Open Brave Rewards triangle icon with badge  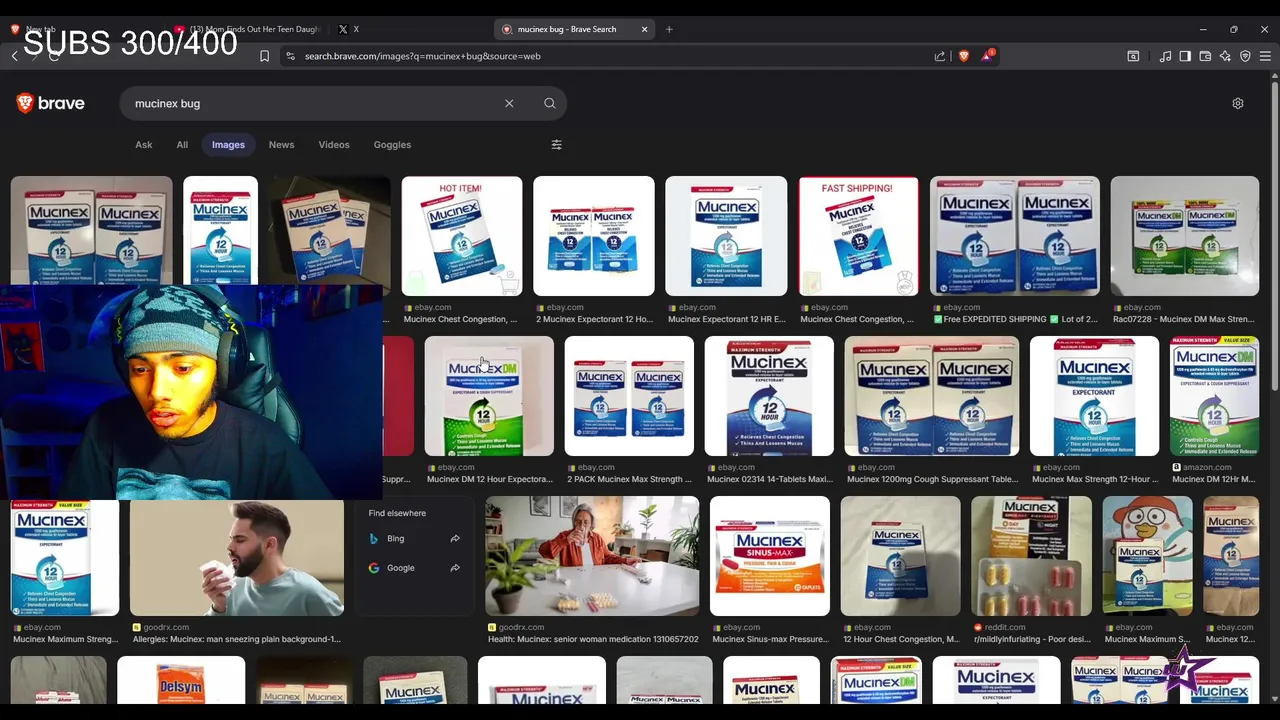987,56
